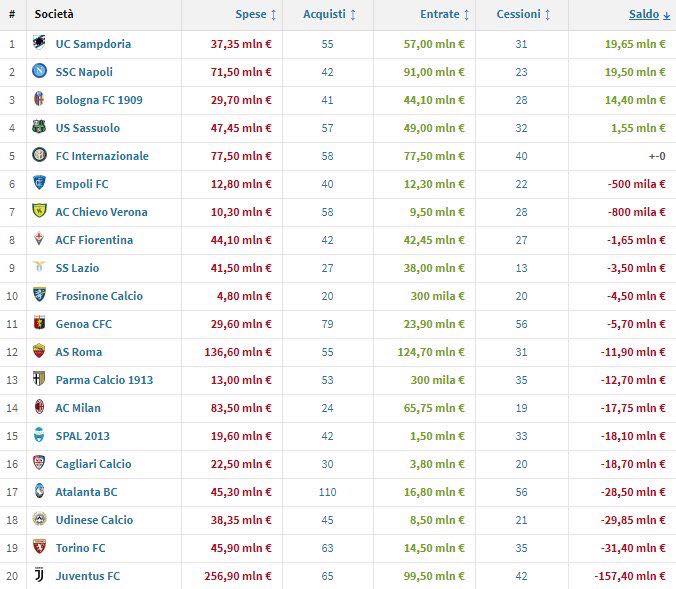
Task: Click the Juventus FC club crest icon
Action: pos(39,576)
